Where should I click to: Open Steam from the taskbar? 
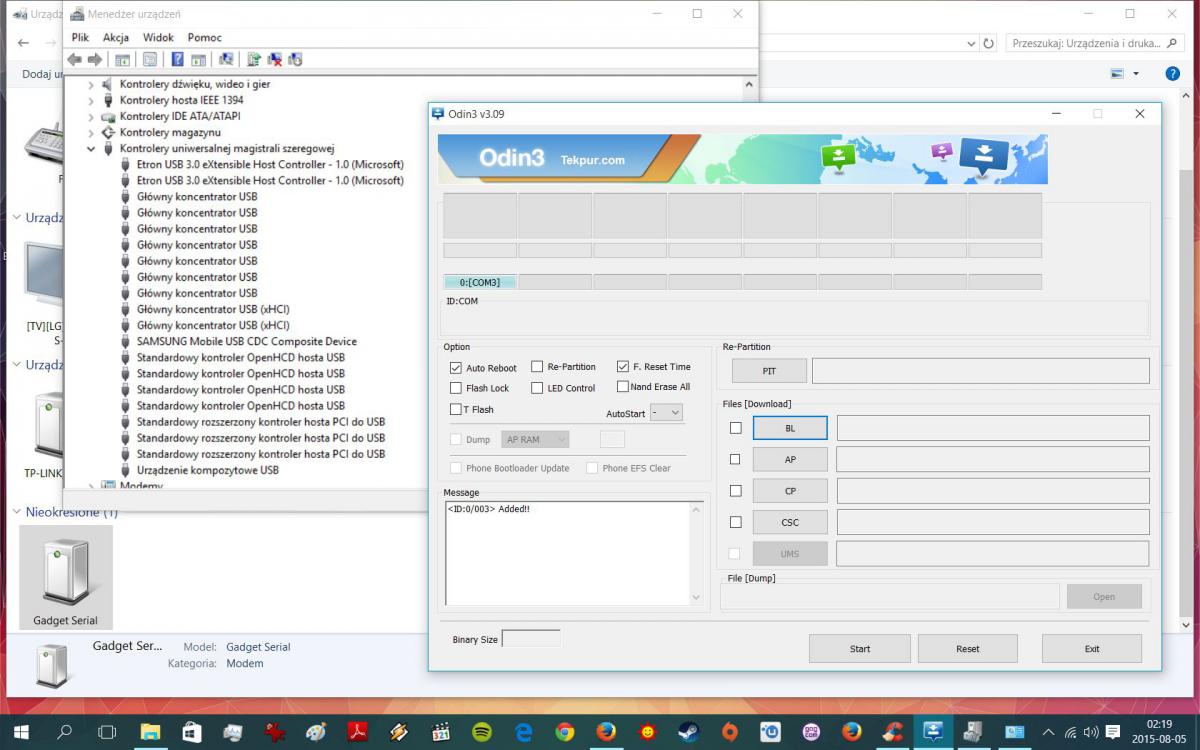pos(689,732)
